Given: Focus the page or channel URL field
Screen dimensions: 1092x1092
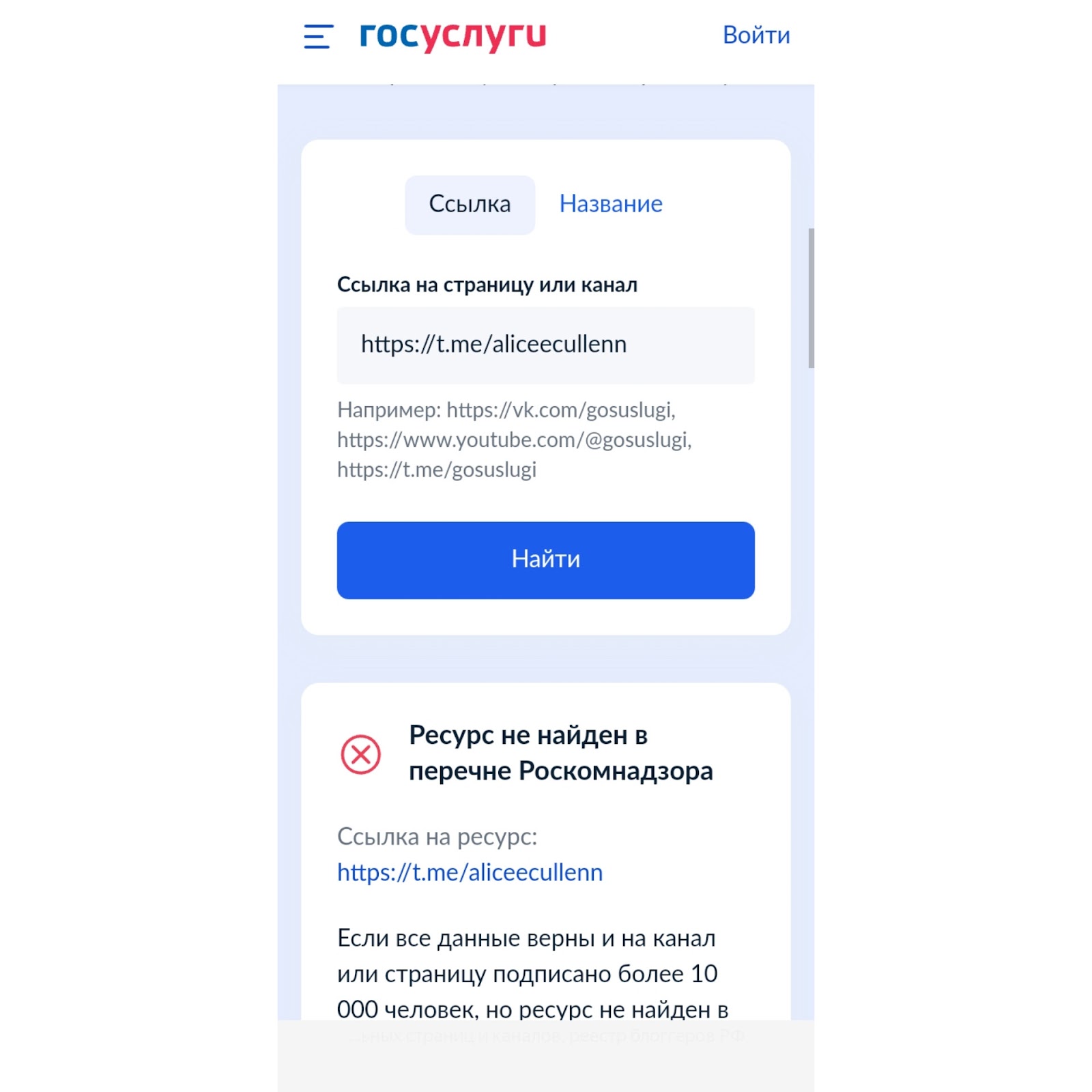Looking at the screenshot, I should (x=545, y=345).
